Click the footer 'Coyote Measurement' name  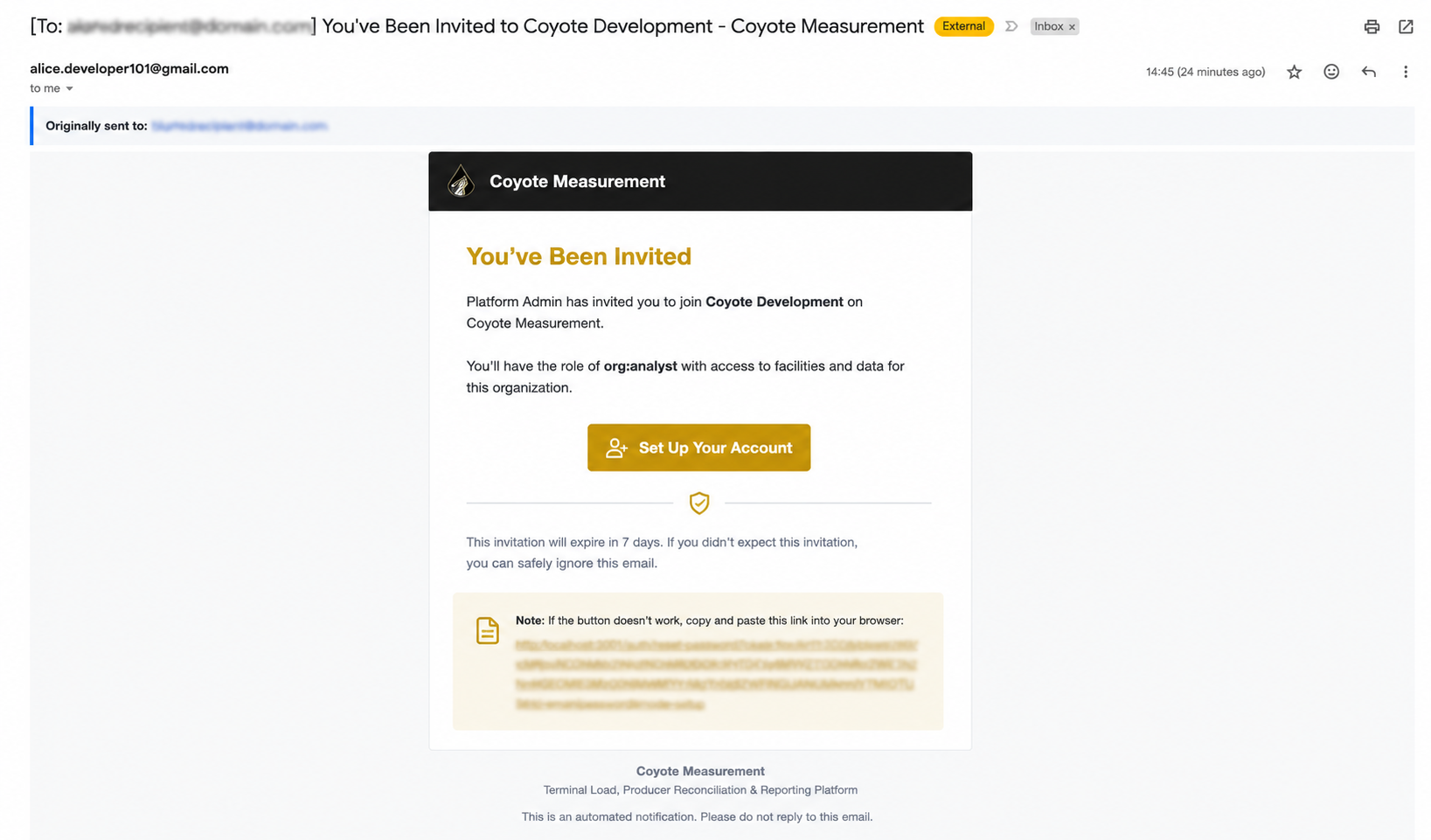point(700,771)
